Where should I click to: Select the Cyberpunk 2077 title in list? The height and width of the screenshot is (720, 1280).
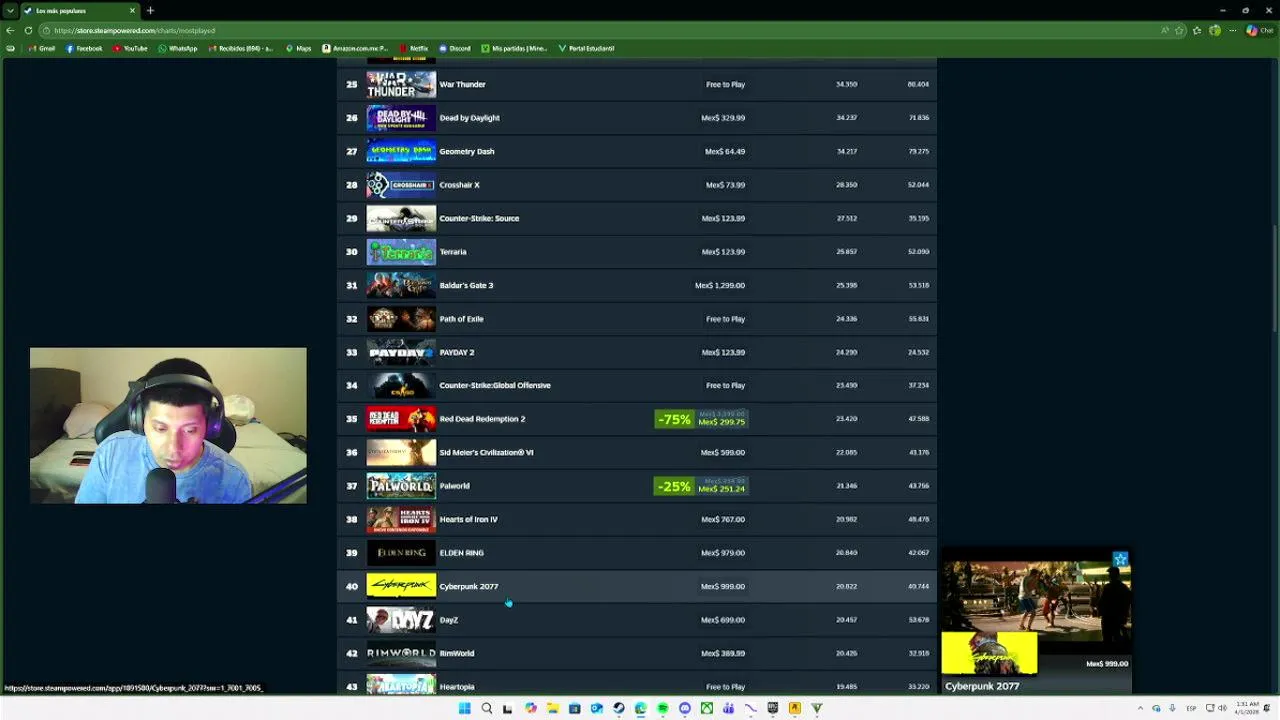(x=468, y=586)
